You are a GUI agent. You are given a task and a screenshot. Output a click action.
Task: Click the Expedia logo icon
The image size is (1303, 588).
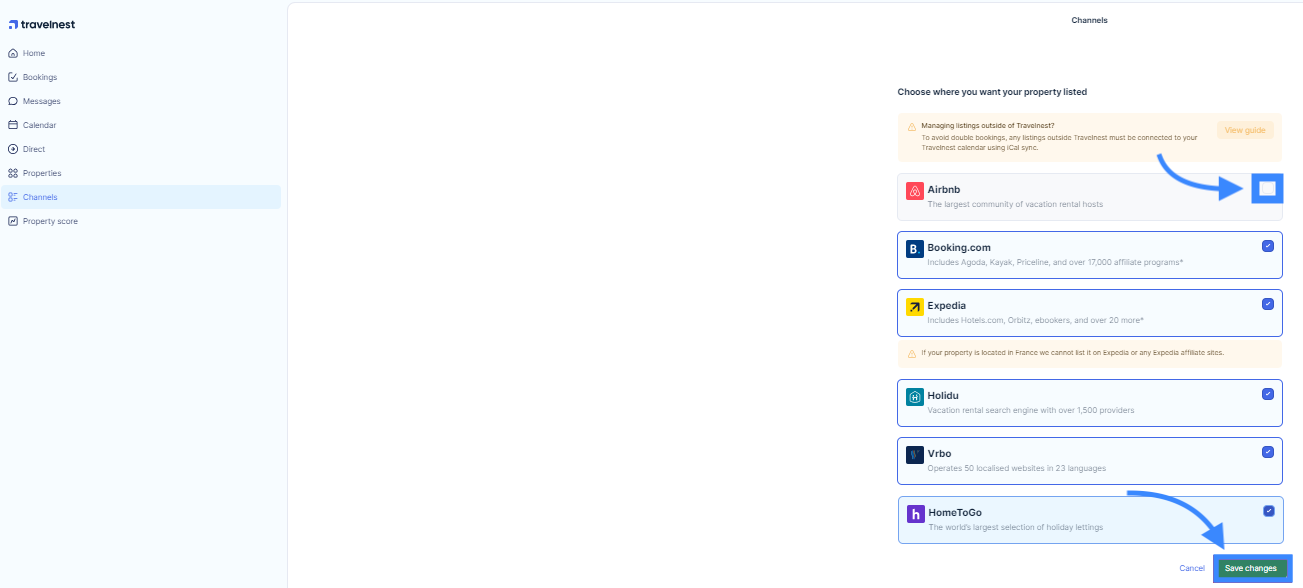click(914, 307)
